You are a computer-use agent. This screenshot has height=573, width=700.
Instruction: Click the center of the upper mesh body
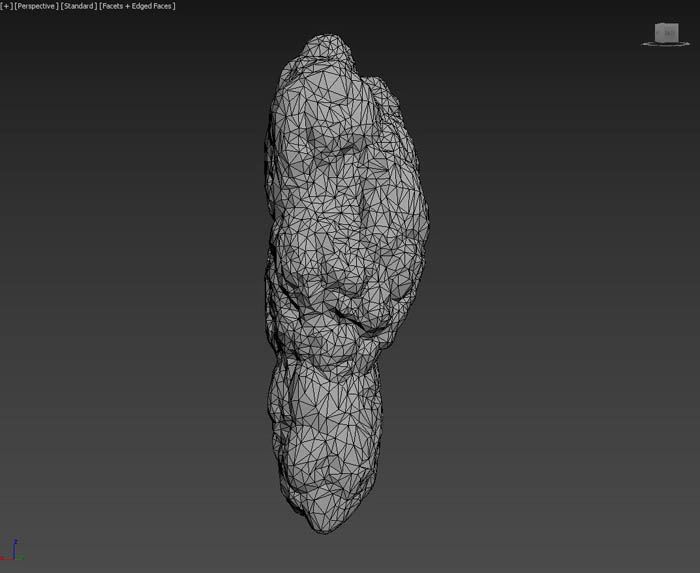click(345, 200)
